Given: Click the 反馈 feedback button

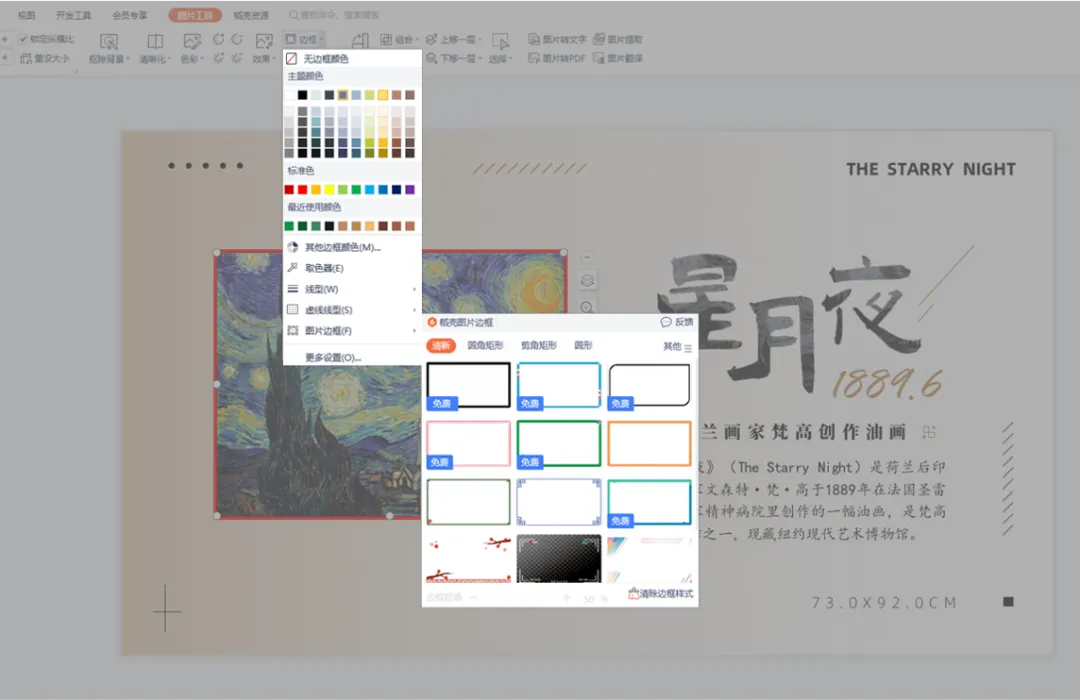Looking at the screenshot, I should (677, 322).
